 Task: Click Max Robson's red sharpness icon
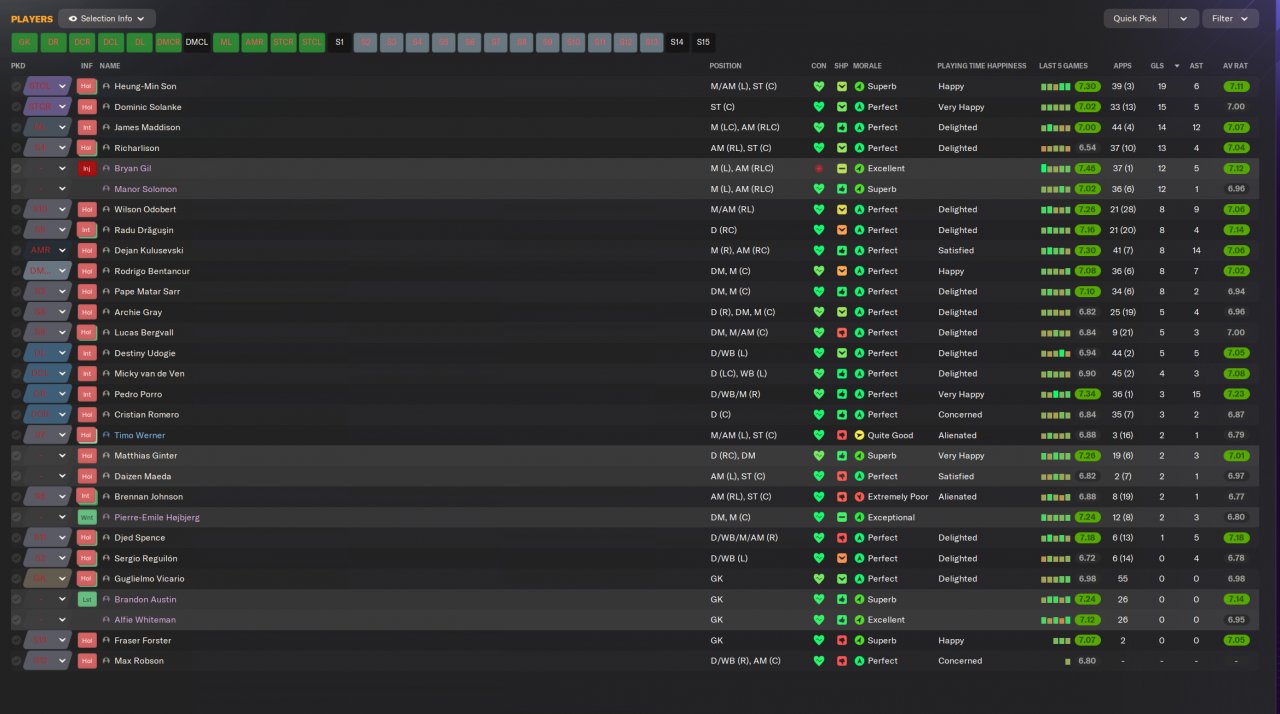point(842,660)
